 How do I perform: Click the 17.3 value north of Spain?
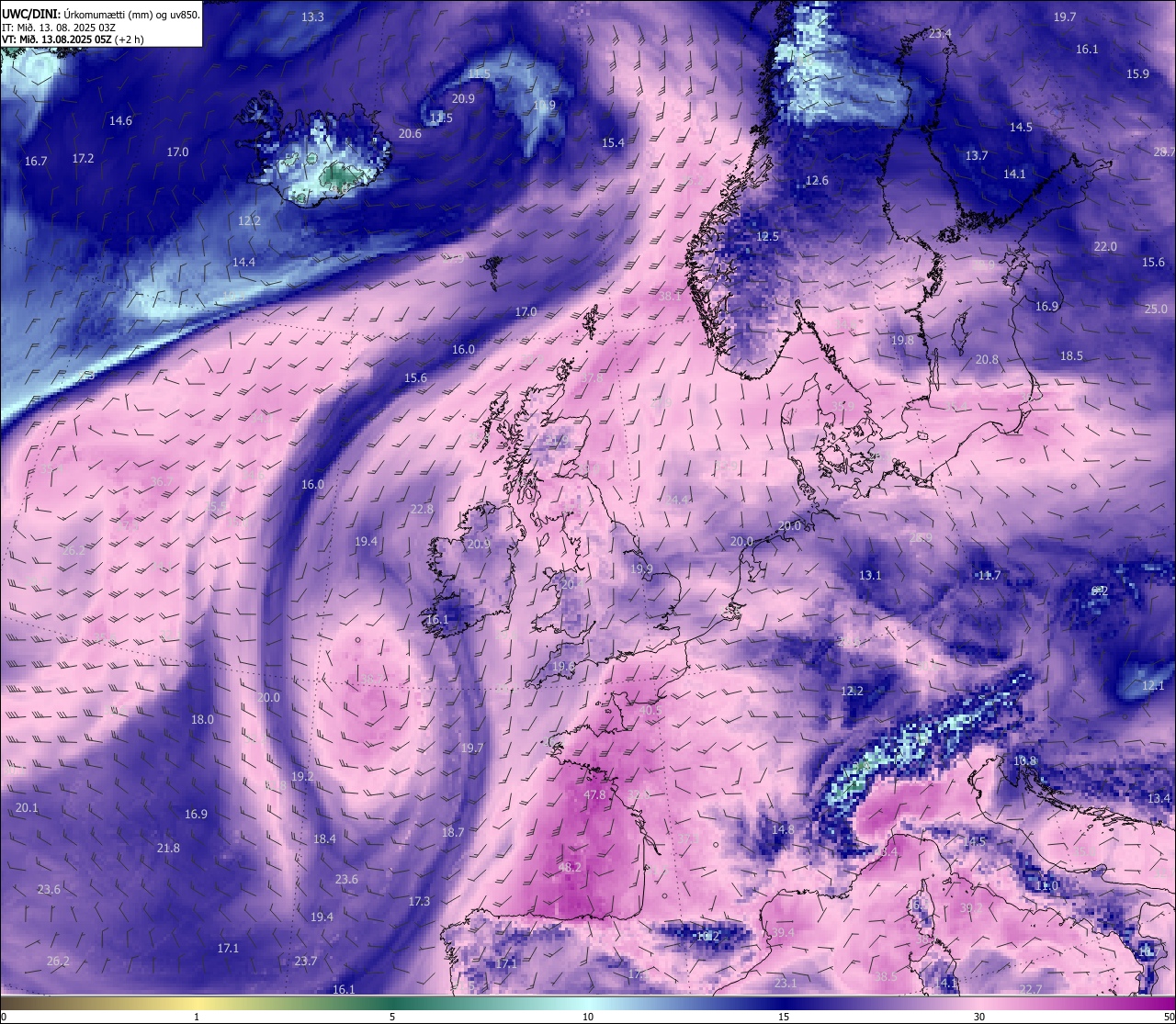(419, 902)
